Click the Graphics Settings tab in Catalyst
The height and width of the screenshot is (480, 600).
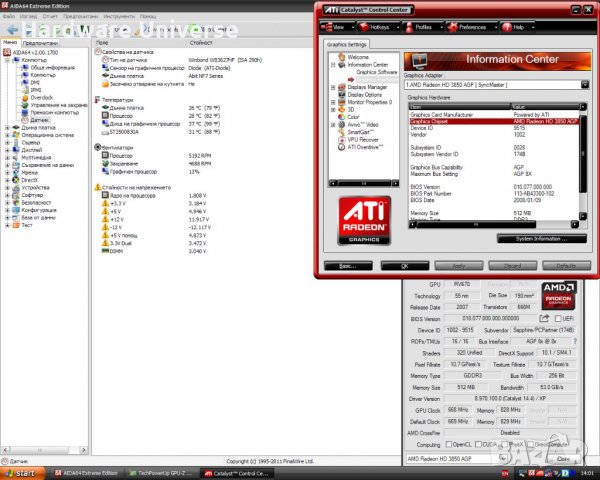347,44
